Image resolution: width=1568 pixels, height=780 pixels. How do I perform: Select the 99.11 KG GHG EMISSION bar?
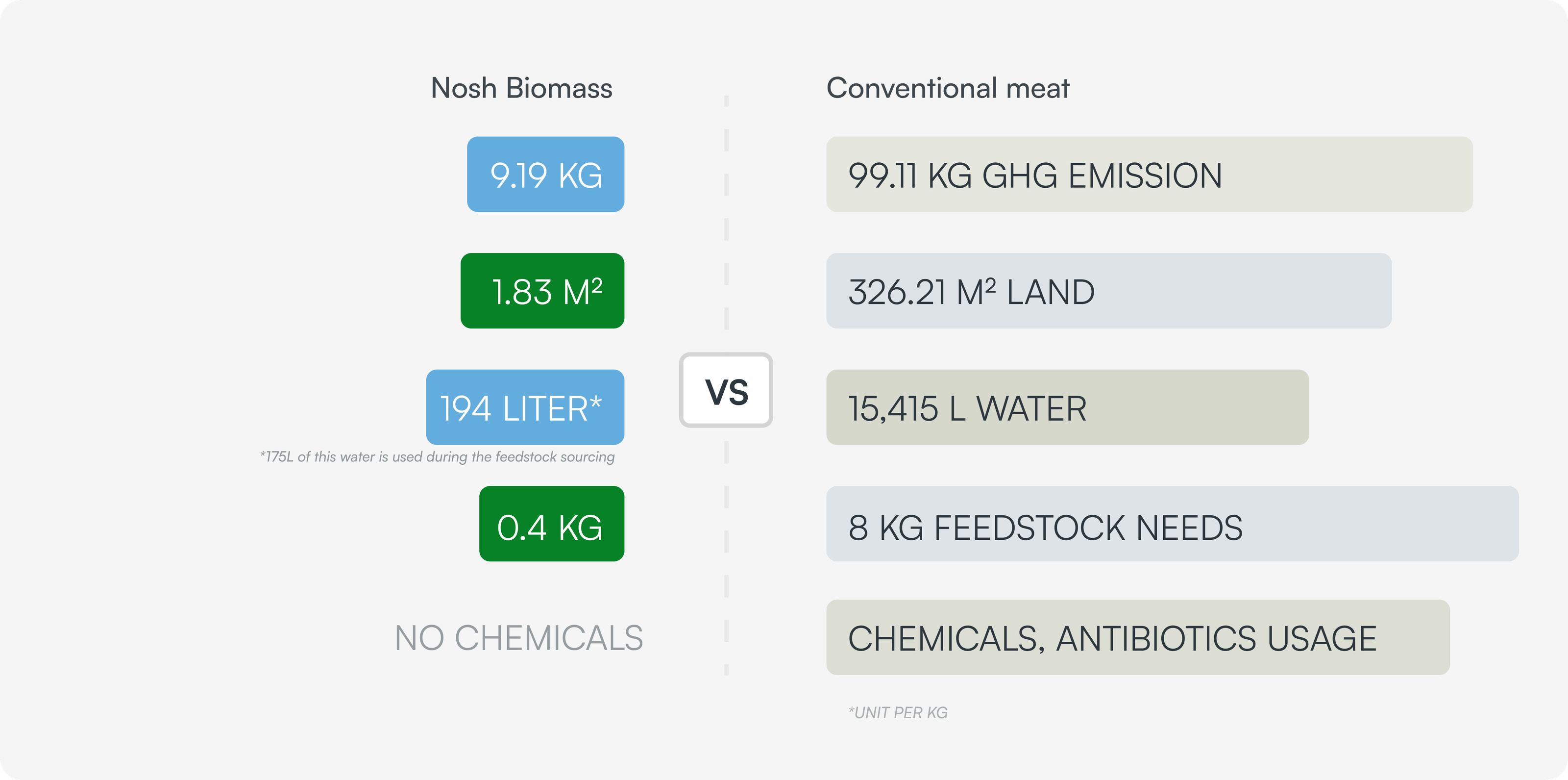(x=1149, y=174)
